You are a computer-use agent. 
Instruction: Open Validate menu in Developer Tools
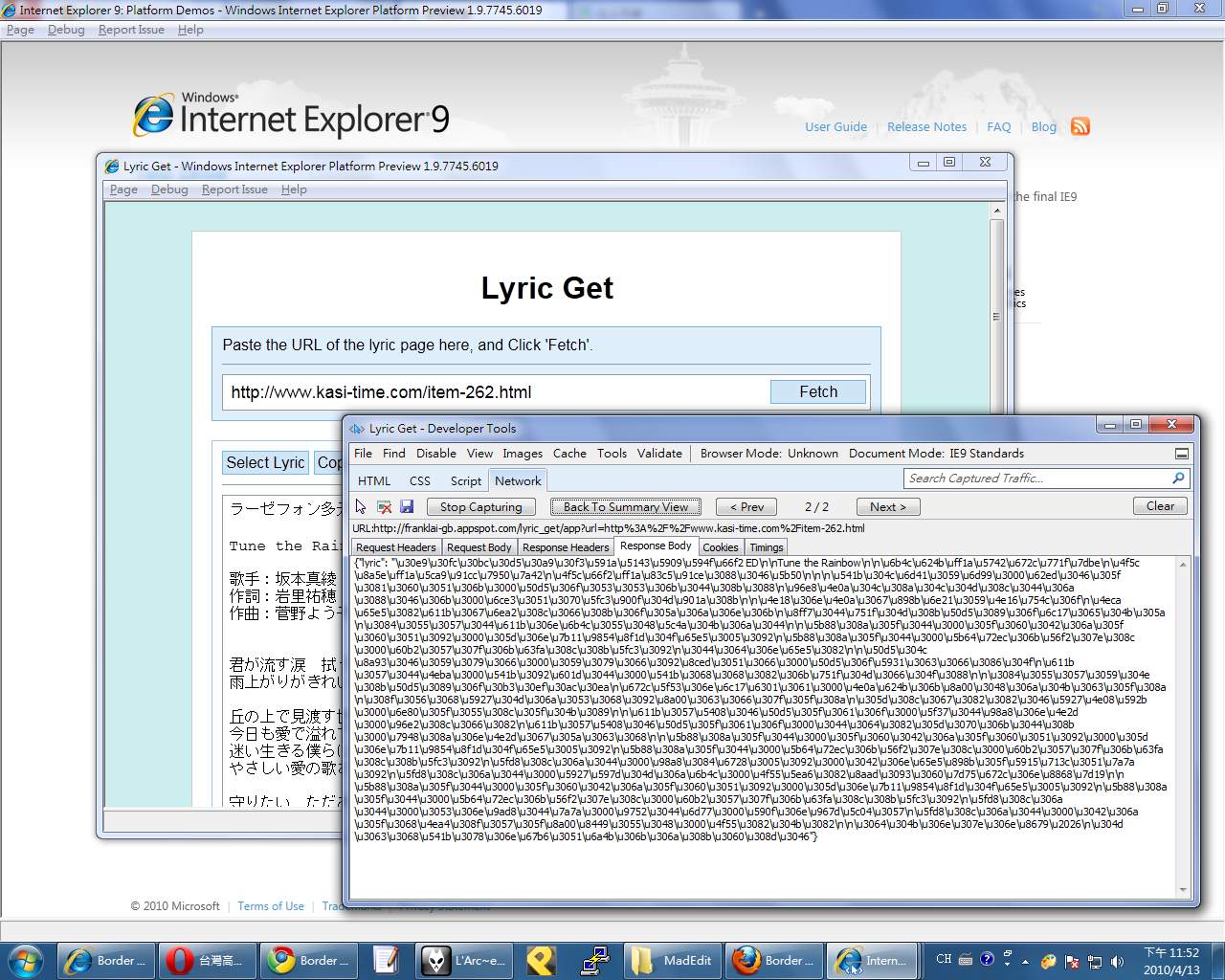(x=659, y=454)
